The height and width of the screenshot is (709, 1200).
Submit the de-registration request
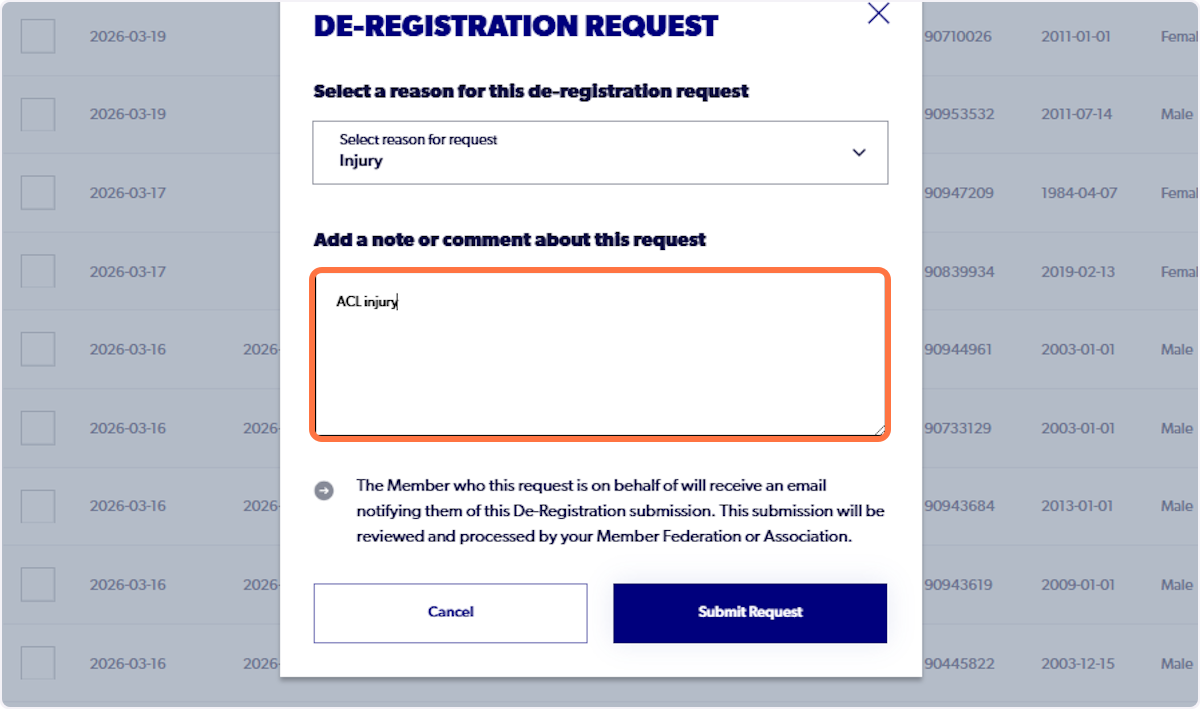(x=749, y=612)
